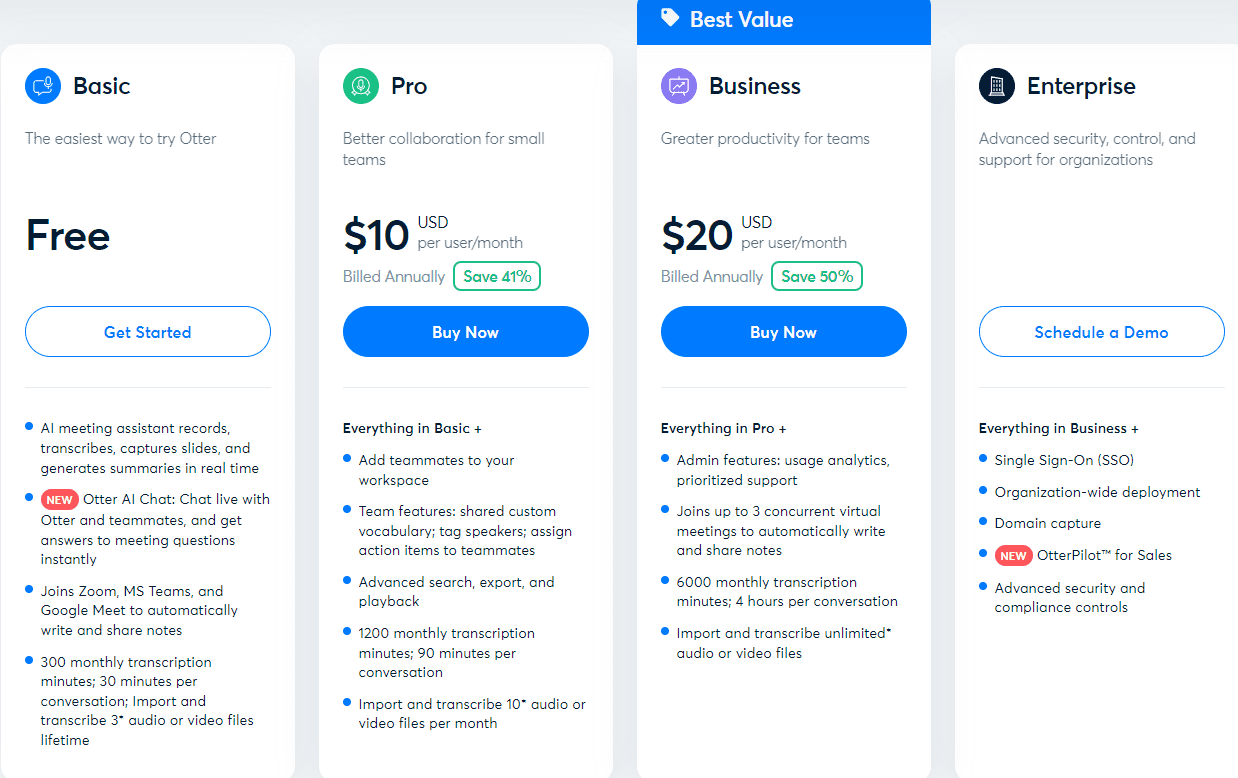
Task: Click Buy Now under the Business plan
Action: [x=784, y=332]
